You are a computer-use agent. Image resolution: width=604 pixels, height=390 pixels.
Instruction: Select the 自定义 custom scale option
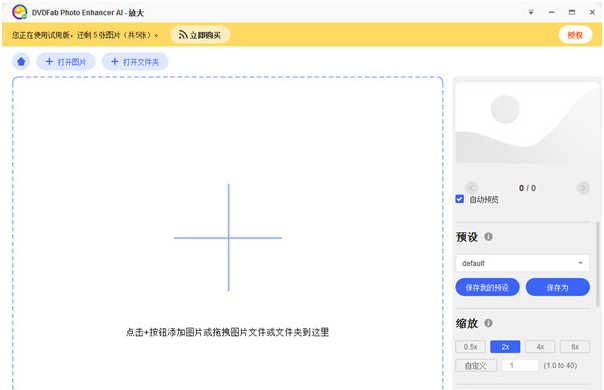(x=476, y=365)
